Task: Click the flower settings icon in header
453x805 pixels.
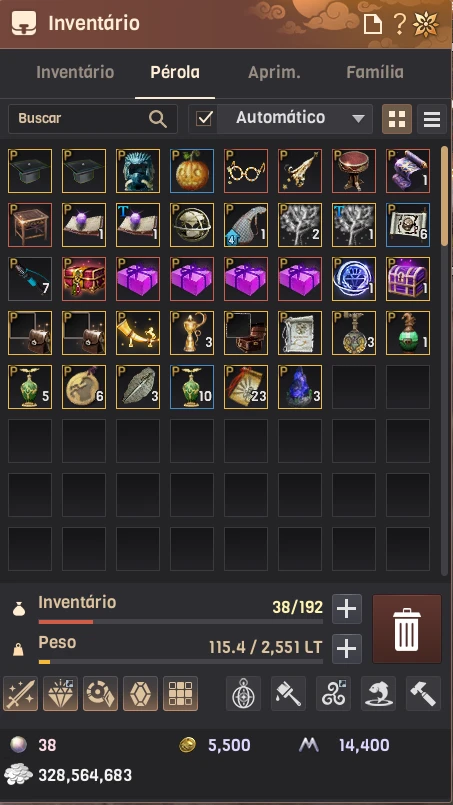Action: (426, 24)
